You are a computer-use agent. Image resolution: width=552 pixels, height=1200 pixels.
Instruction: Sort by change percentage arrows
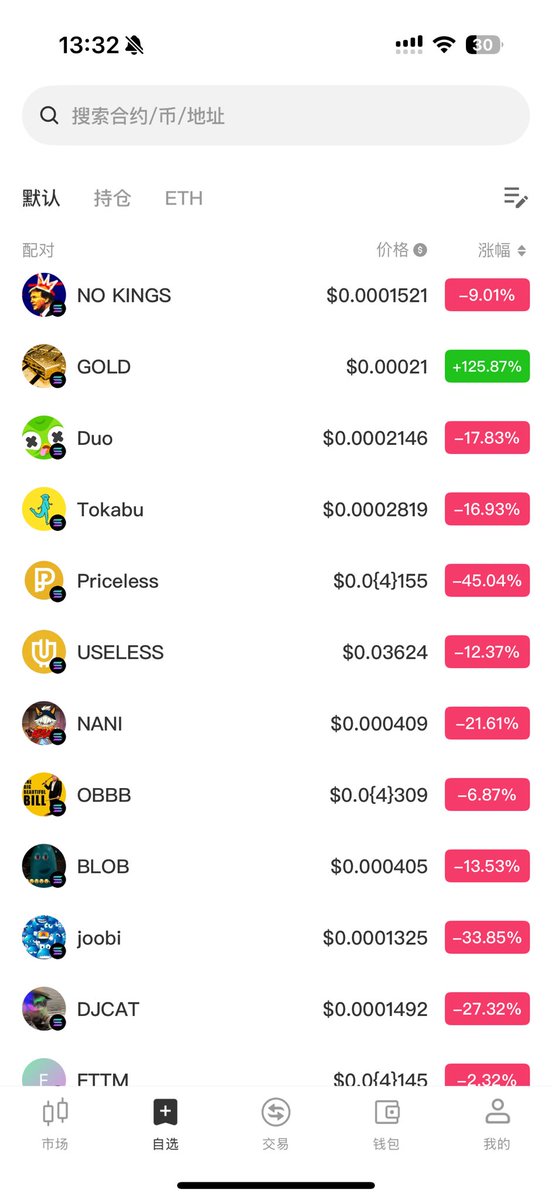pos(521,250)
